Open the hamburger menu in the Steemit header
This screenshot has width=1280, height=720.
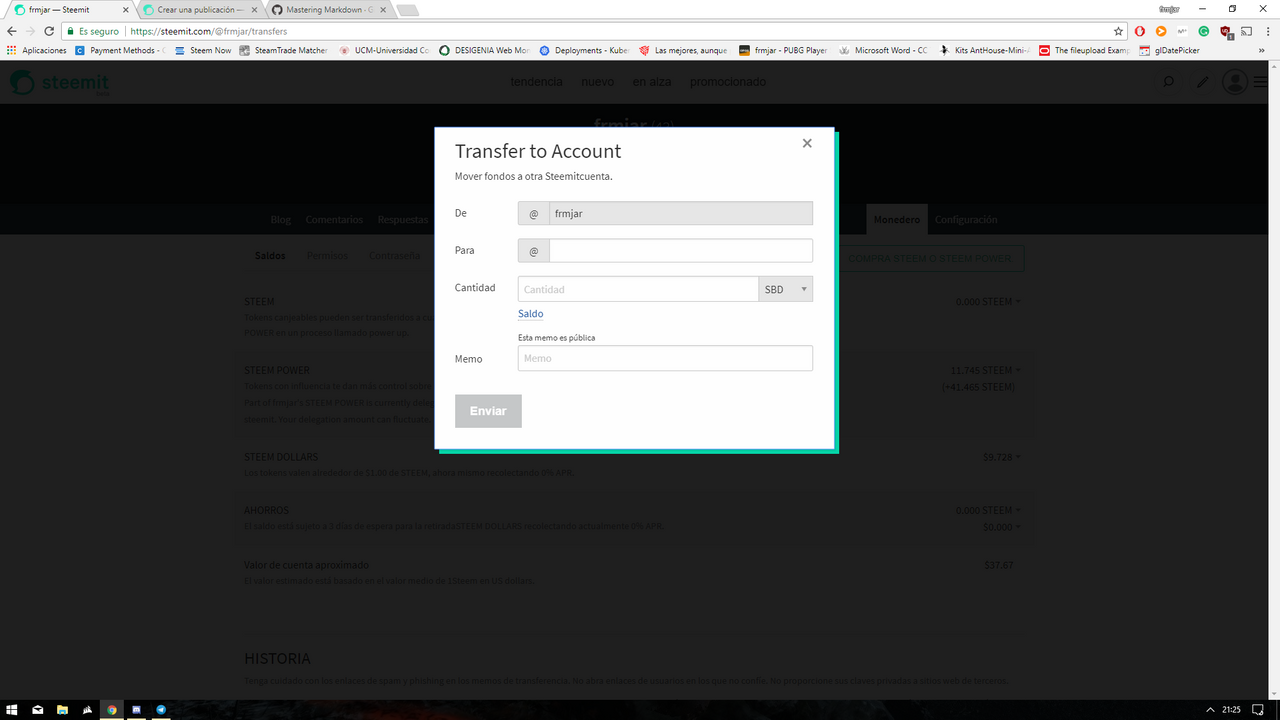point(1260,82)
